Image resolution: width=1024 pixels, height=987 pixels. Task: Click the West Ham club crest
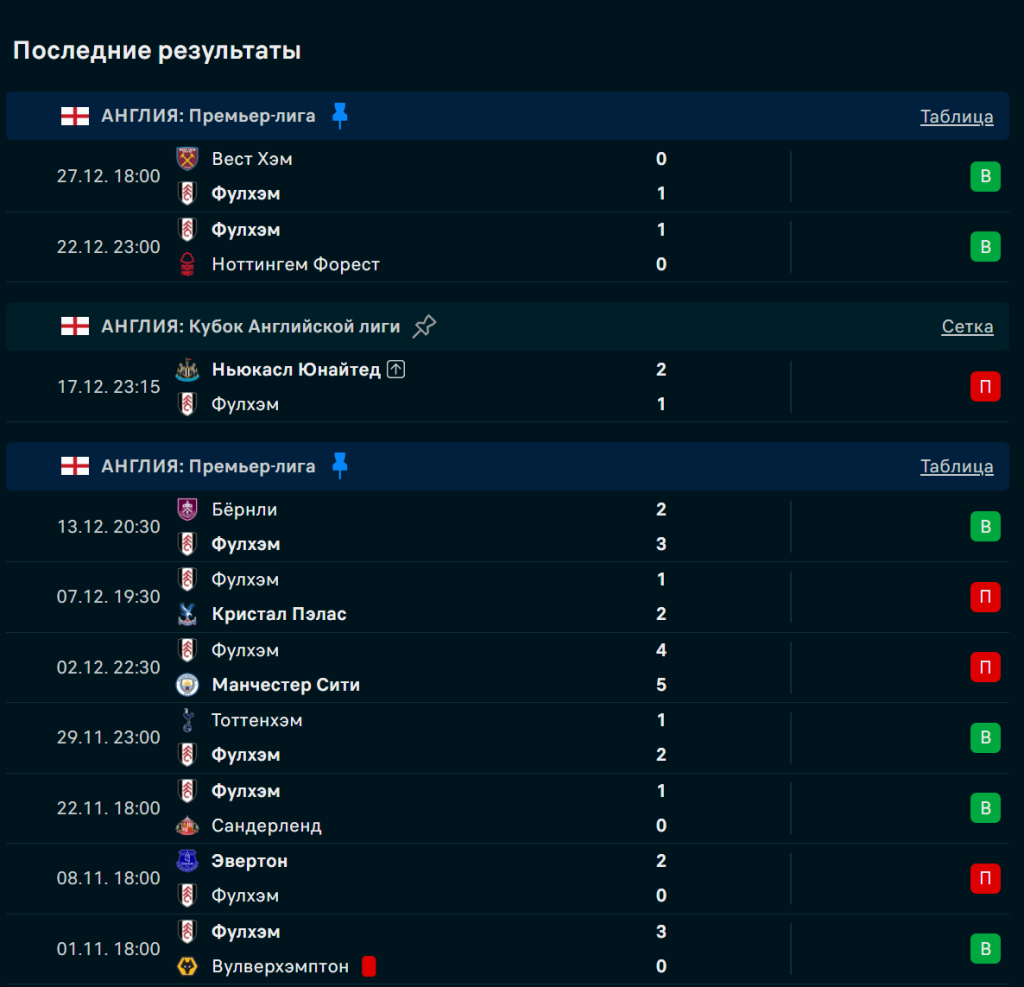click(187, 159)
